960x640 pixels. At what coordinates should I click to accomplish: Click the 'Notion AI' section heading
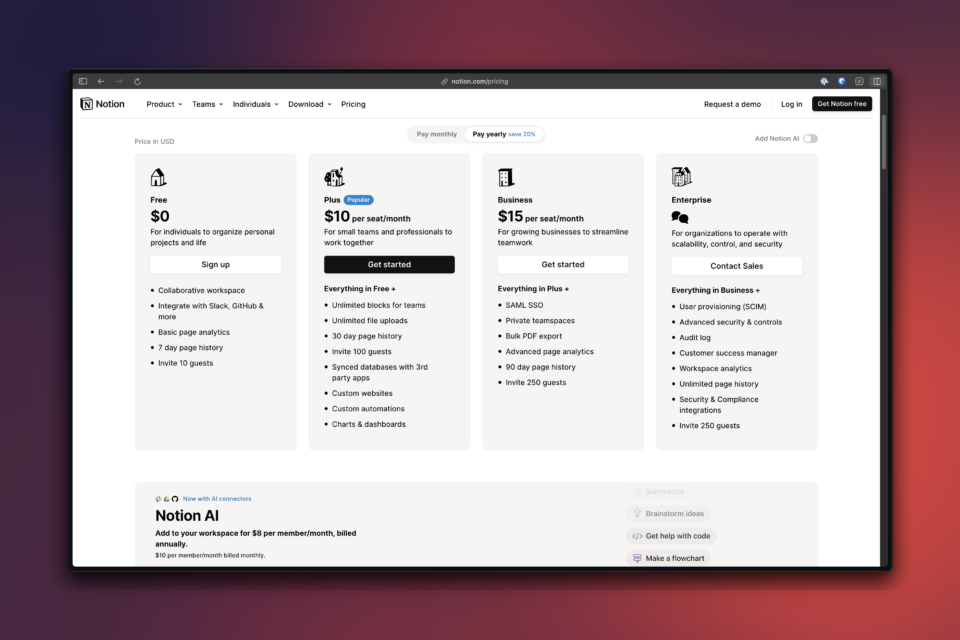(x=187, y=516)
